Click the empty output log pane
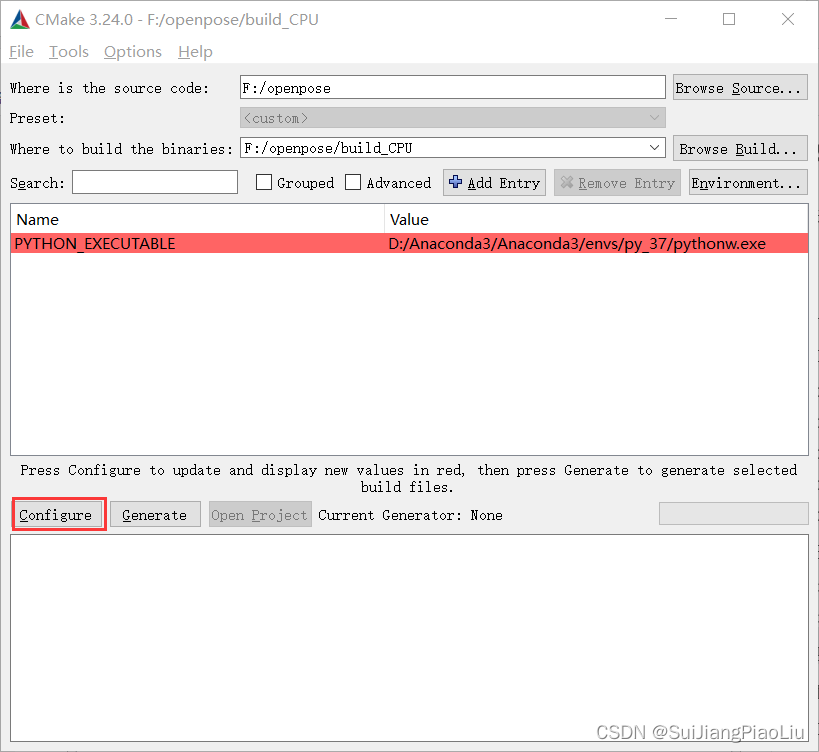The width and height of the screenshot is (819, 752). tap(410, 638)
